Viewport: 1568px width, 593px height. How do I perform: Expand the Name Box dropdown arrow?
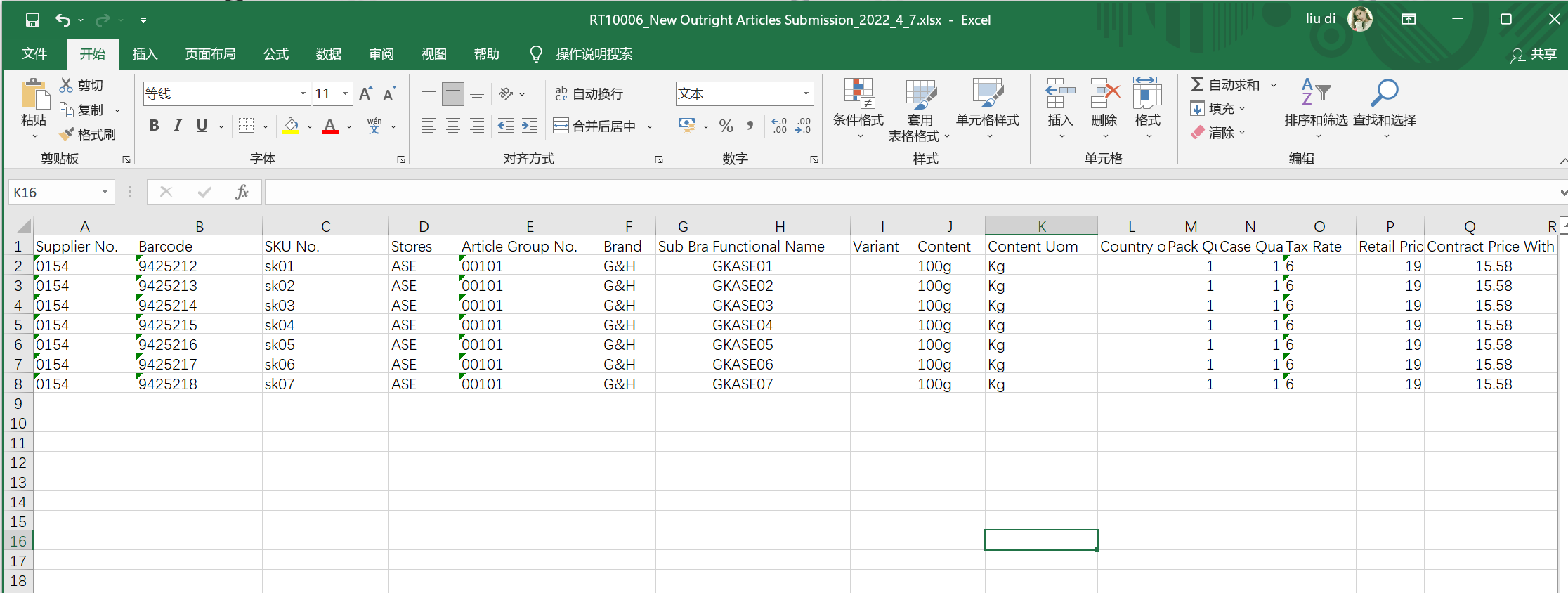105,192
